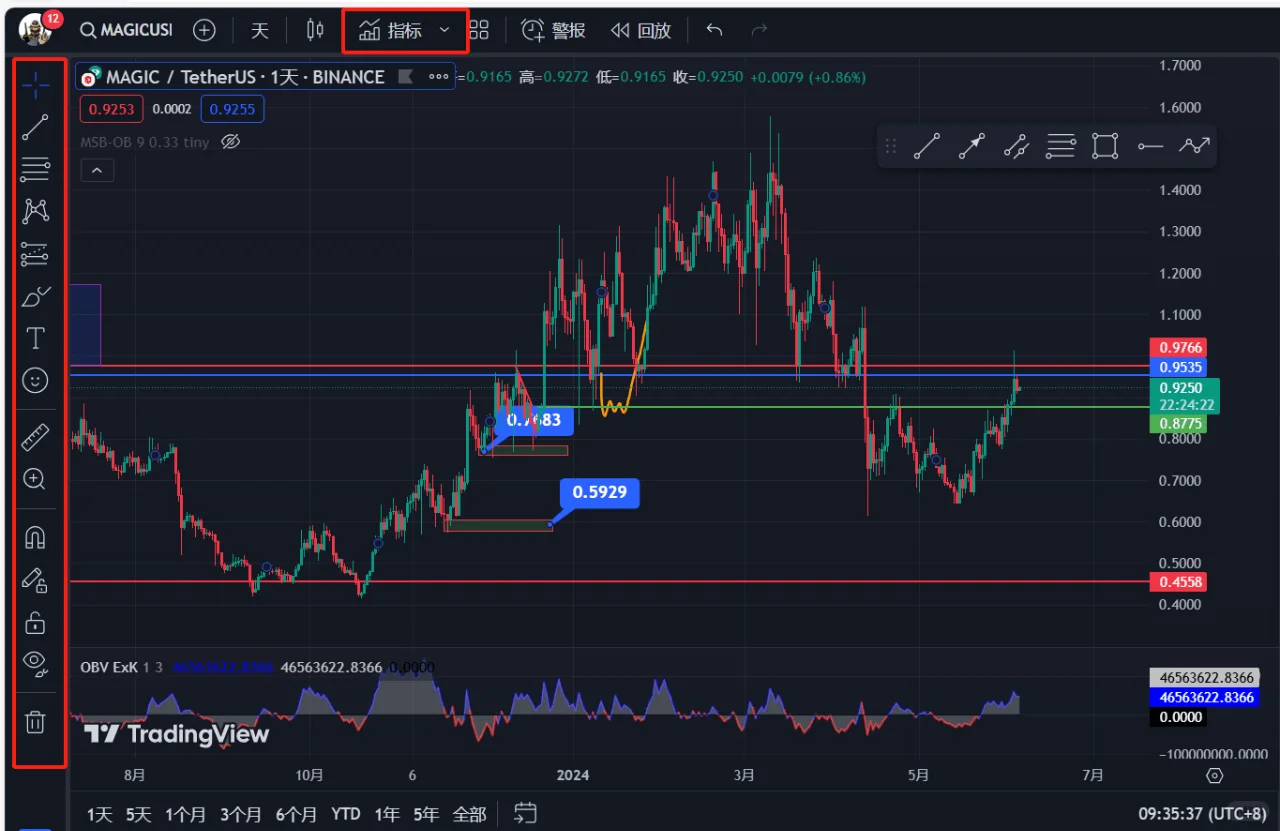The width and height of the screenshot is (1280, 831).
Task: Select the XABCD pattern tool
Action: click(35, 210)
